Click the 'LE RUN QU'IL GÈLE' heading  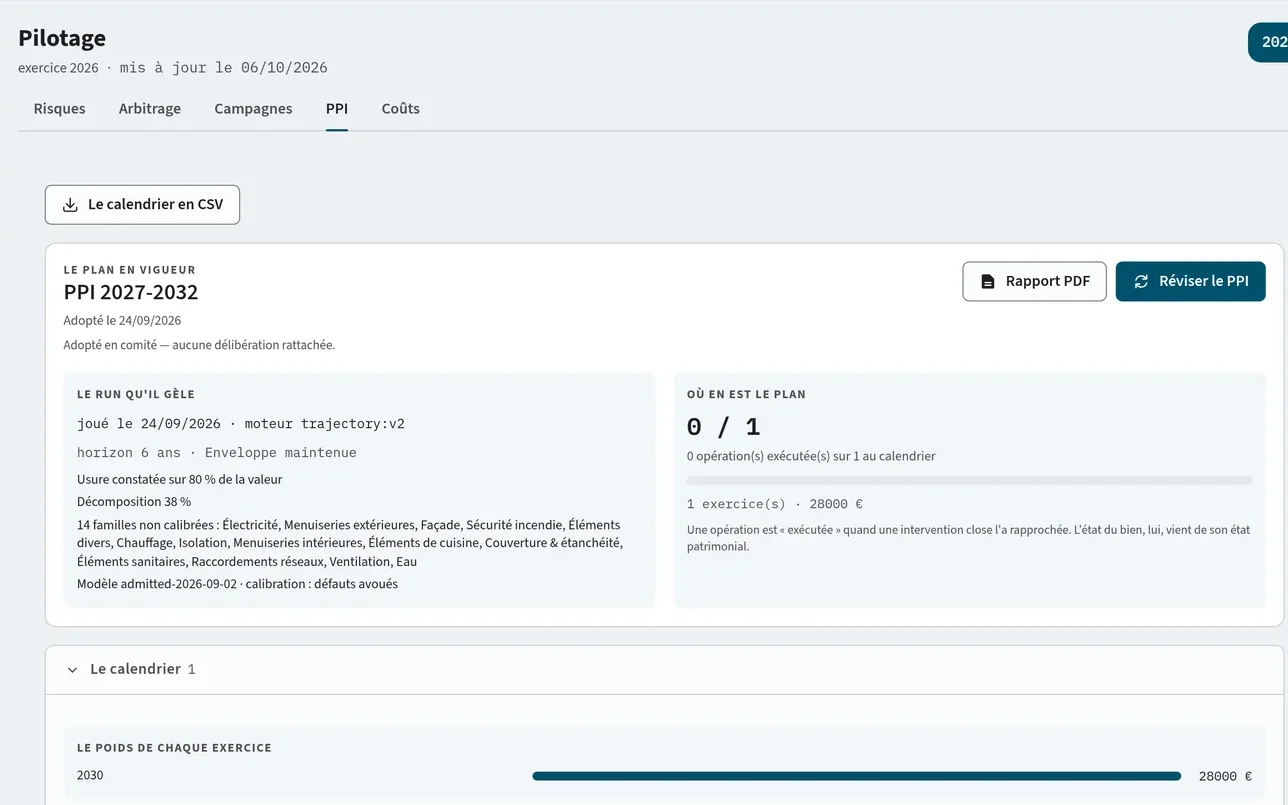point(136,395)
